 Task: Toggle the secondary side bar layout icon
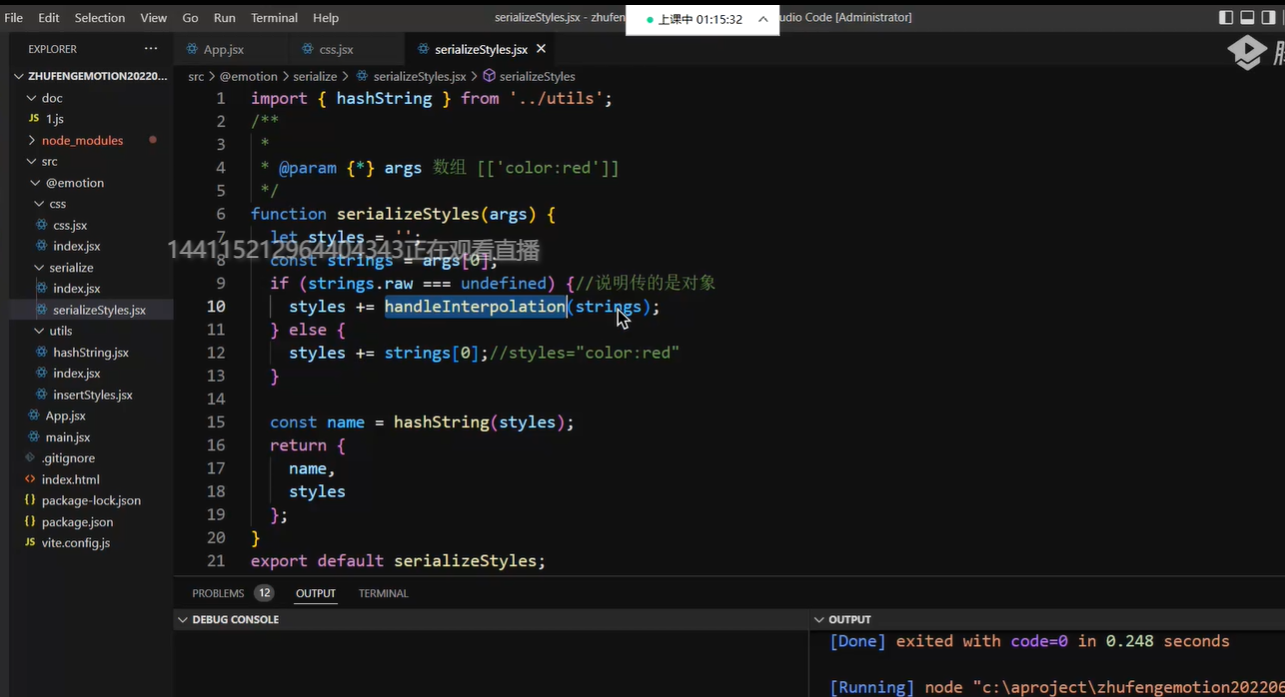point(1269,17)
